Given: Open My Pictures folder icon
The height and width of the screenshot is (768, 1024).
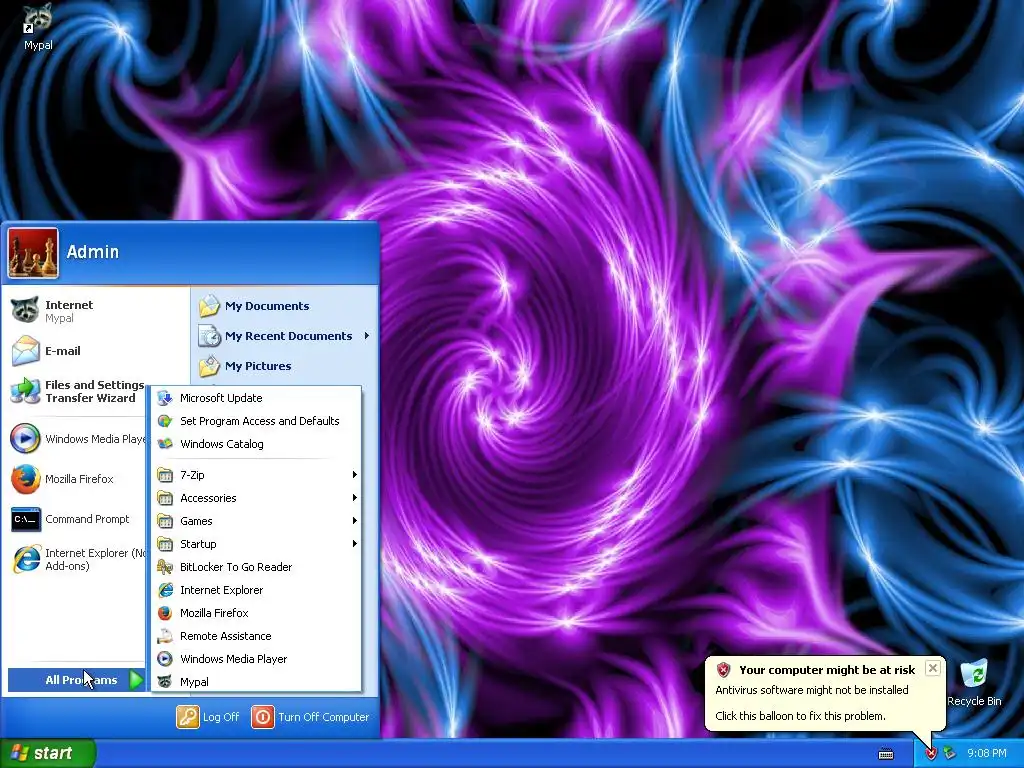Looking at the screenshot, I should coord(209,366).
